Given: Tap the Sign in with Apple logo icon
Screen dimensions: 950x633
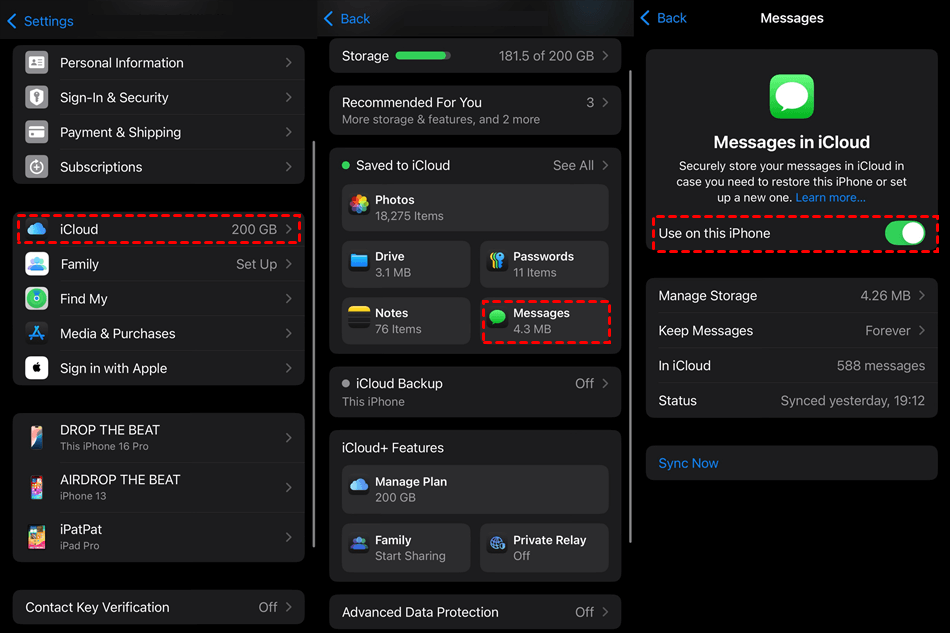Looking at the screenshot, I should 36,368.
